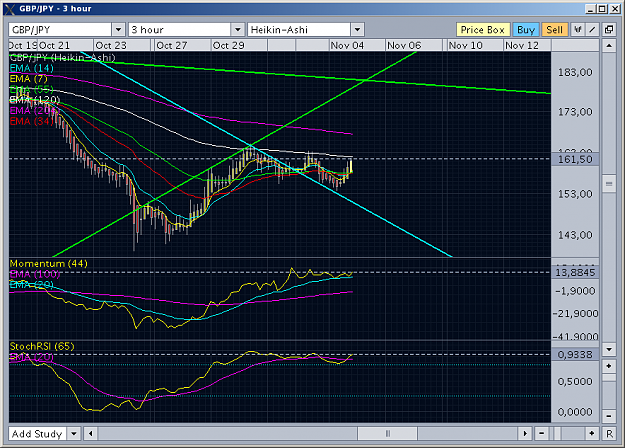This screenshot has height=448, width=625.
Task: Click the 161,50 current price marker
Action: point(575,159)
